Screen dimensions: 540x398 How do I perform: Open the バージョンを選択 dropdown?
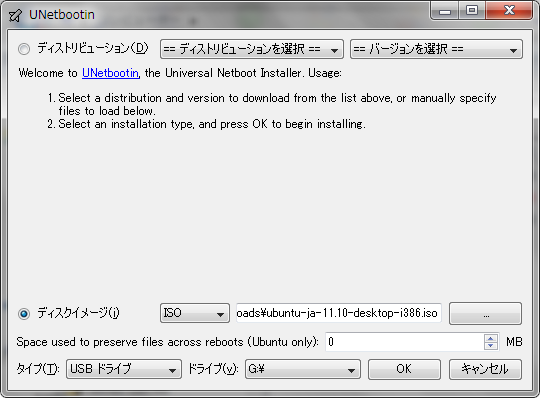[436, 49]
